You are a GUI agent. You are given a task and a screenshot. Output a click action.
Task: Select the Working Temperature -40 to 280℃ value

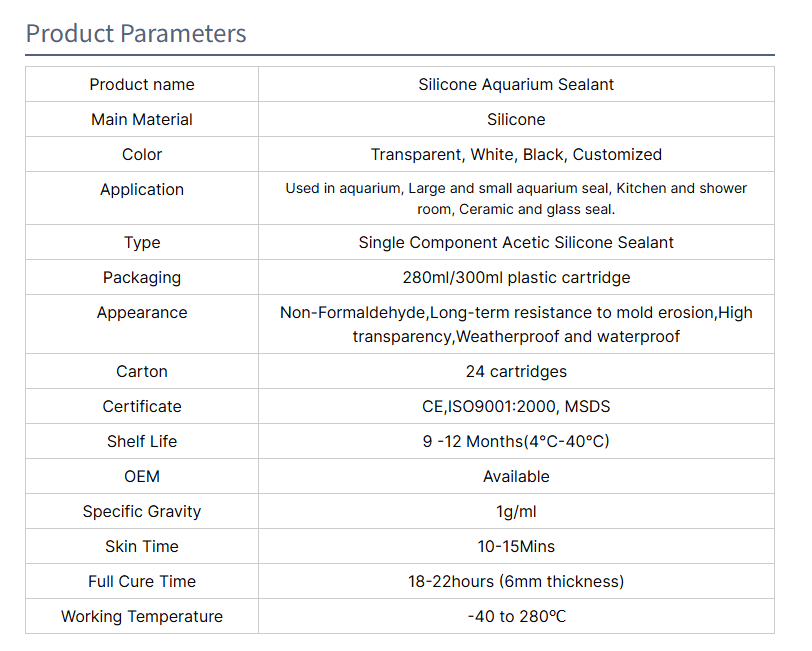point(516,616)
